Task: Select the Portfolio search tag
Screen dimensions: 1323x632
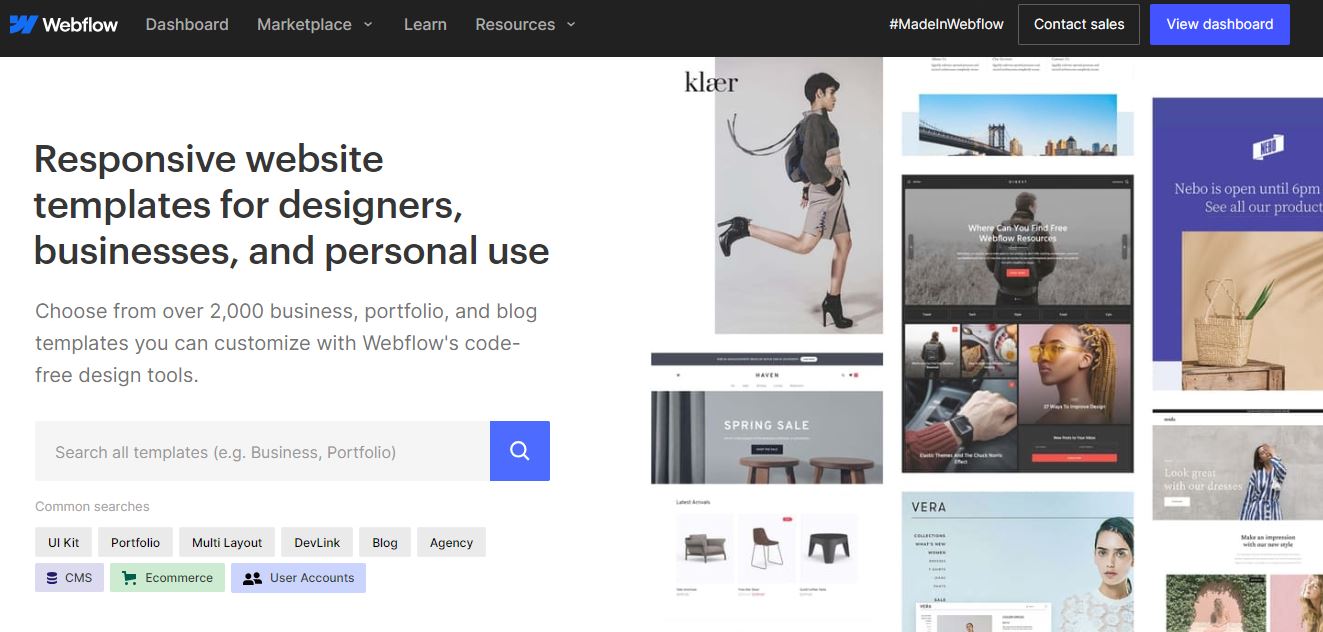Action: (x=135, y=542)
